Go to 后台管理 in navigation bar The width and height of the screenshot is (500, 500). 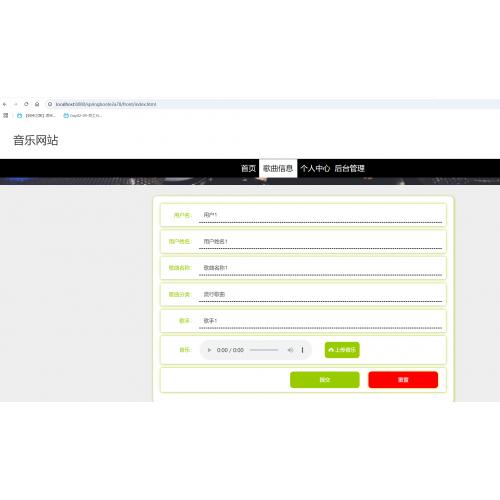[x=349, y=168]
